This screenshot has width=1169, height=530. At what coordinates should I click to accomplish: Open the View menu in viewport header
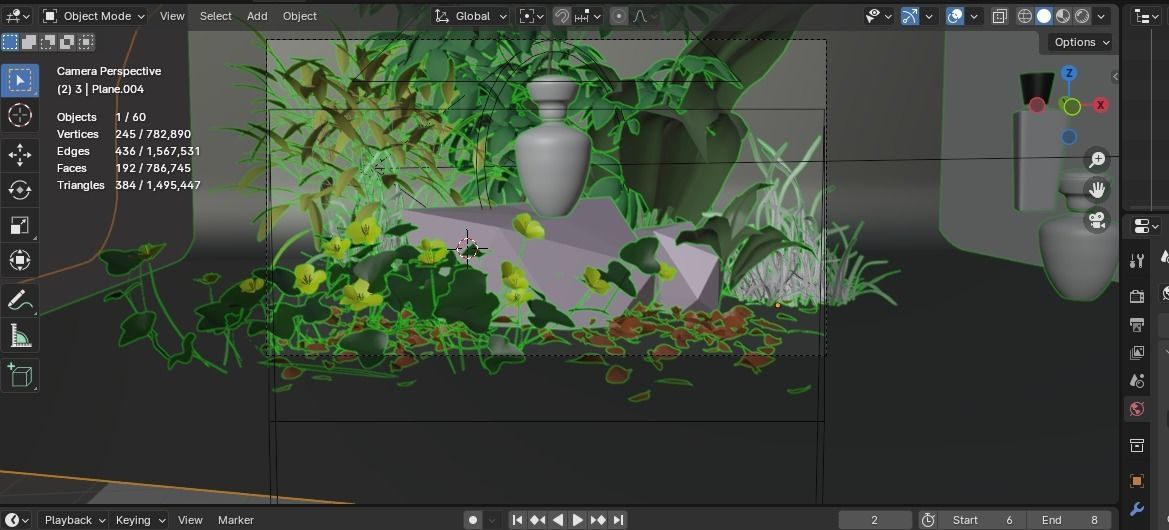[x=172, y=16]
